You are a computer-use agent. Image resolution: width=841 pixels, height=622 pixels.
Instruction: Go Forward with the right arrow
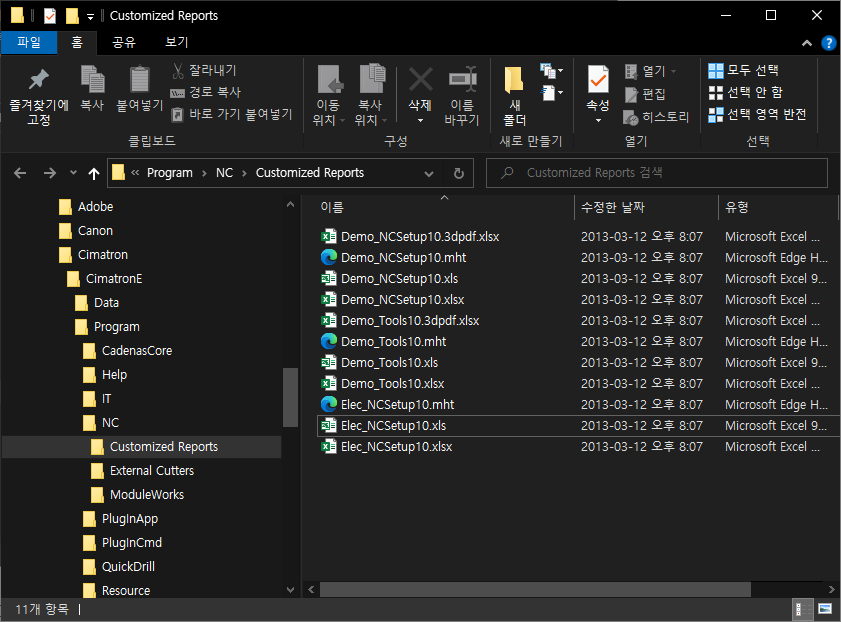[49, 173]
